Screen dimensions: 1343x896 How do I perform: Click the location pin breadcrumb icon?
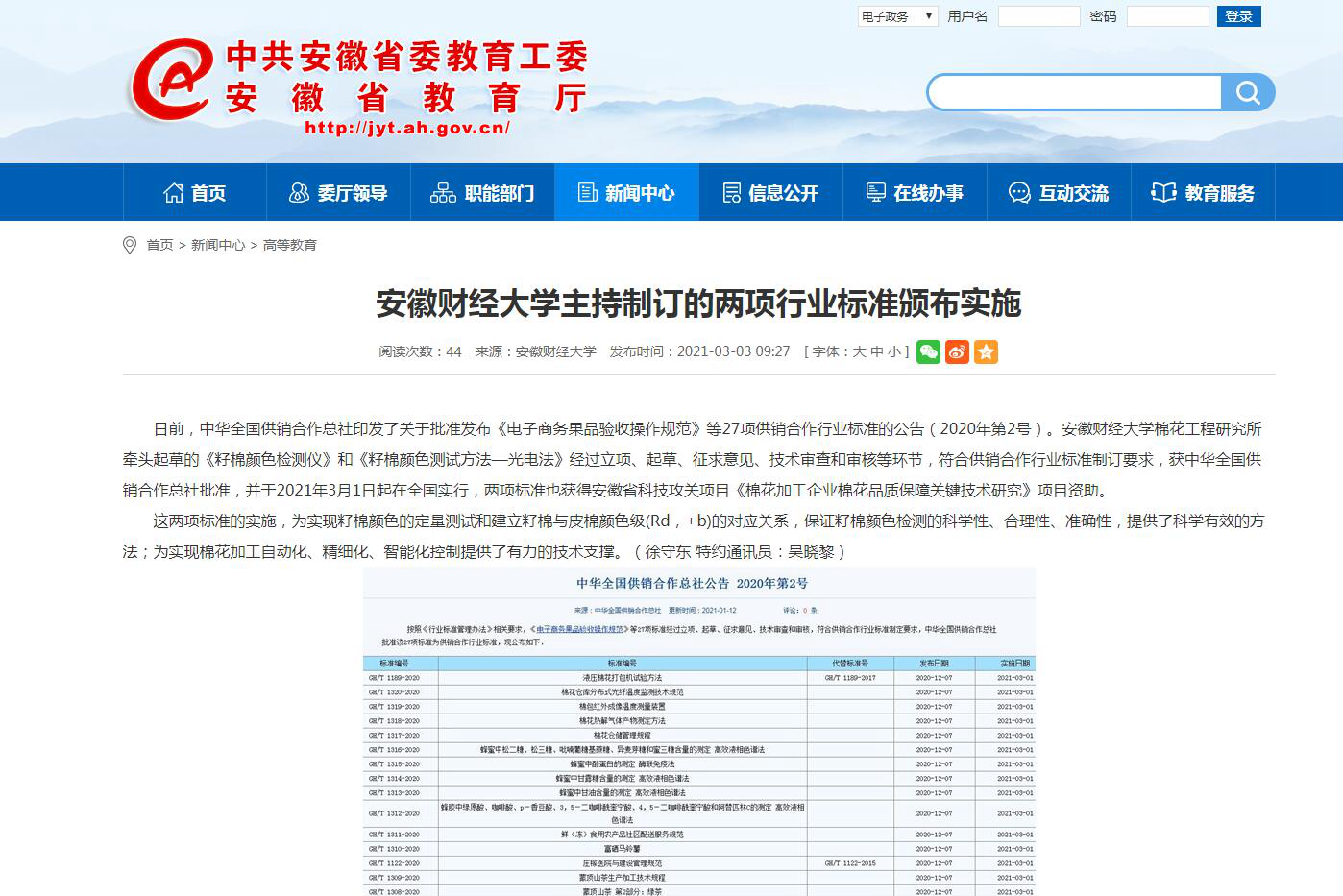pos(130,246)
